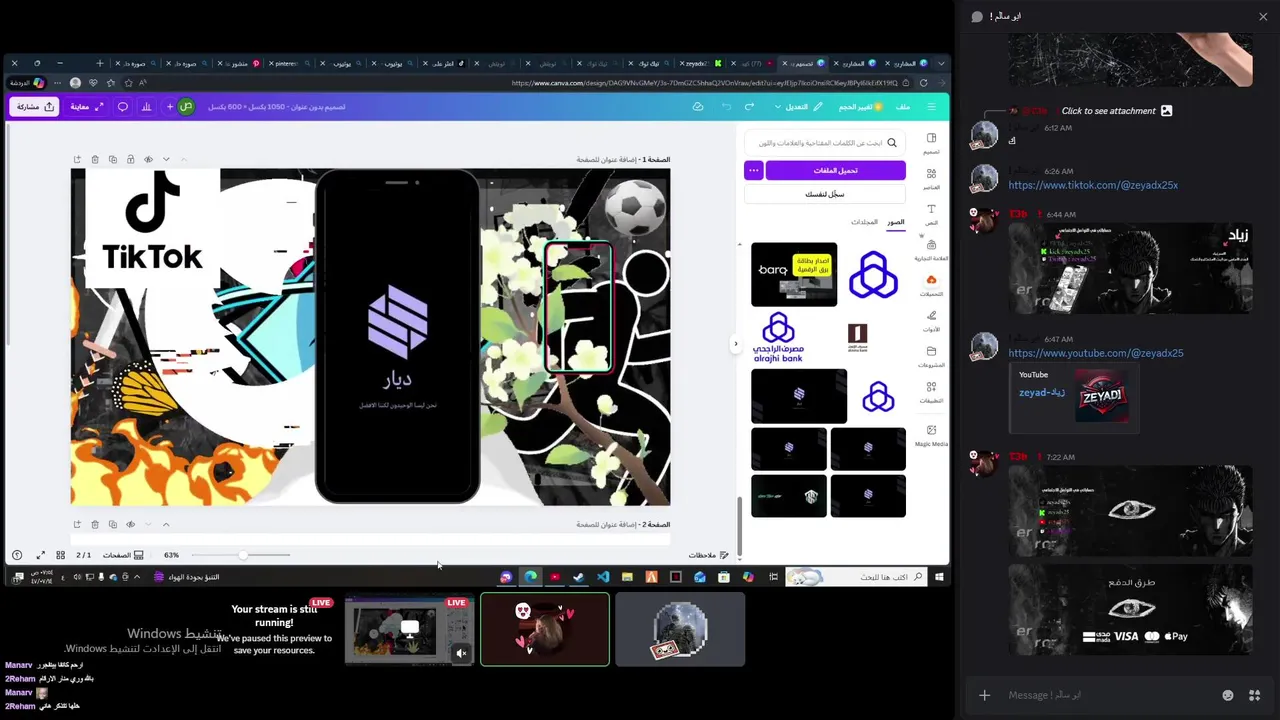Click the Windows taskbar search box
1280x720 pixels.
coord(856,577)
